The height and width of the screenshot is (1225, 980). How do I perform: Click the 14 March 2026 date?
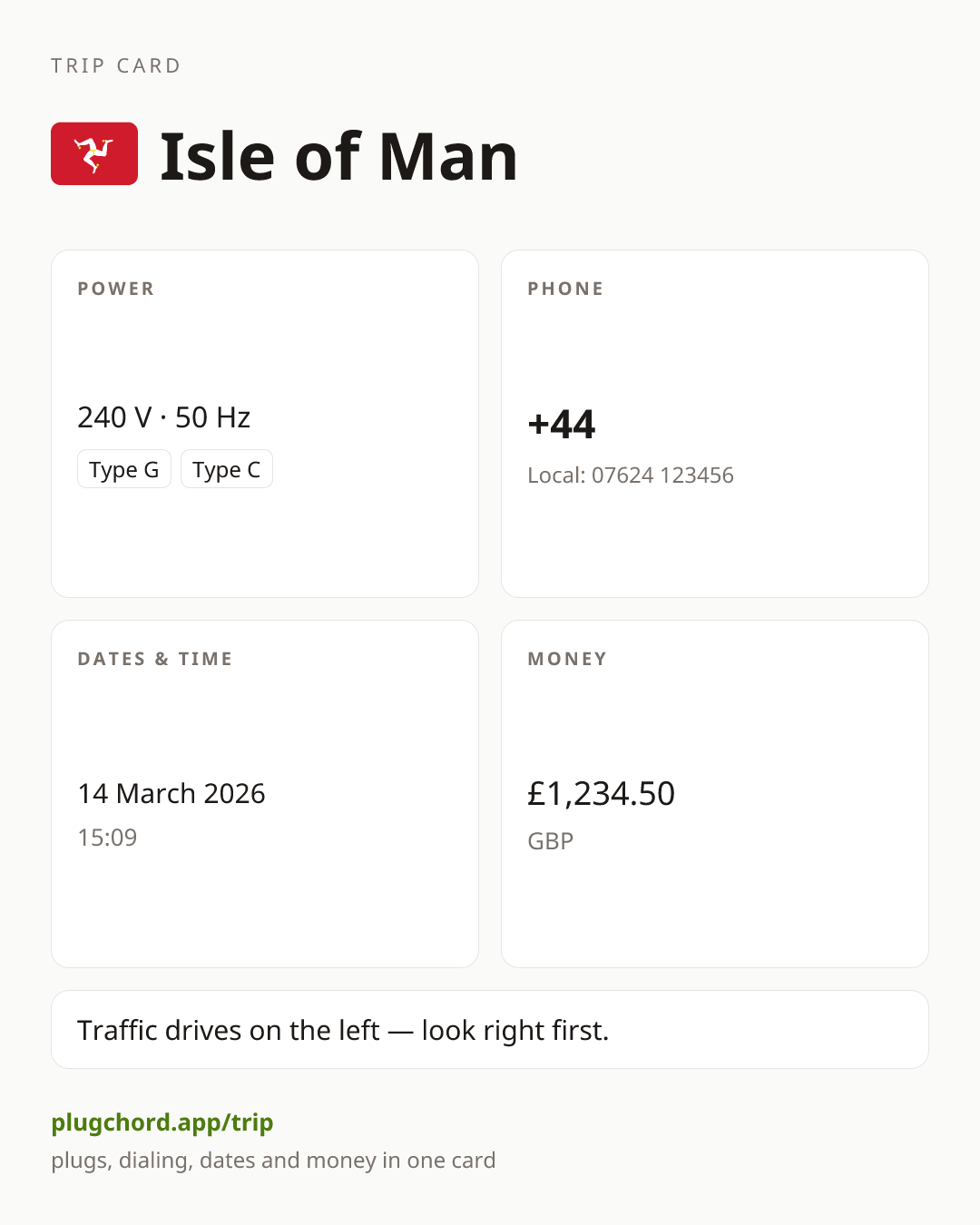171,793
